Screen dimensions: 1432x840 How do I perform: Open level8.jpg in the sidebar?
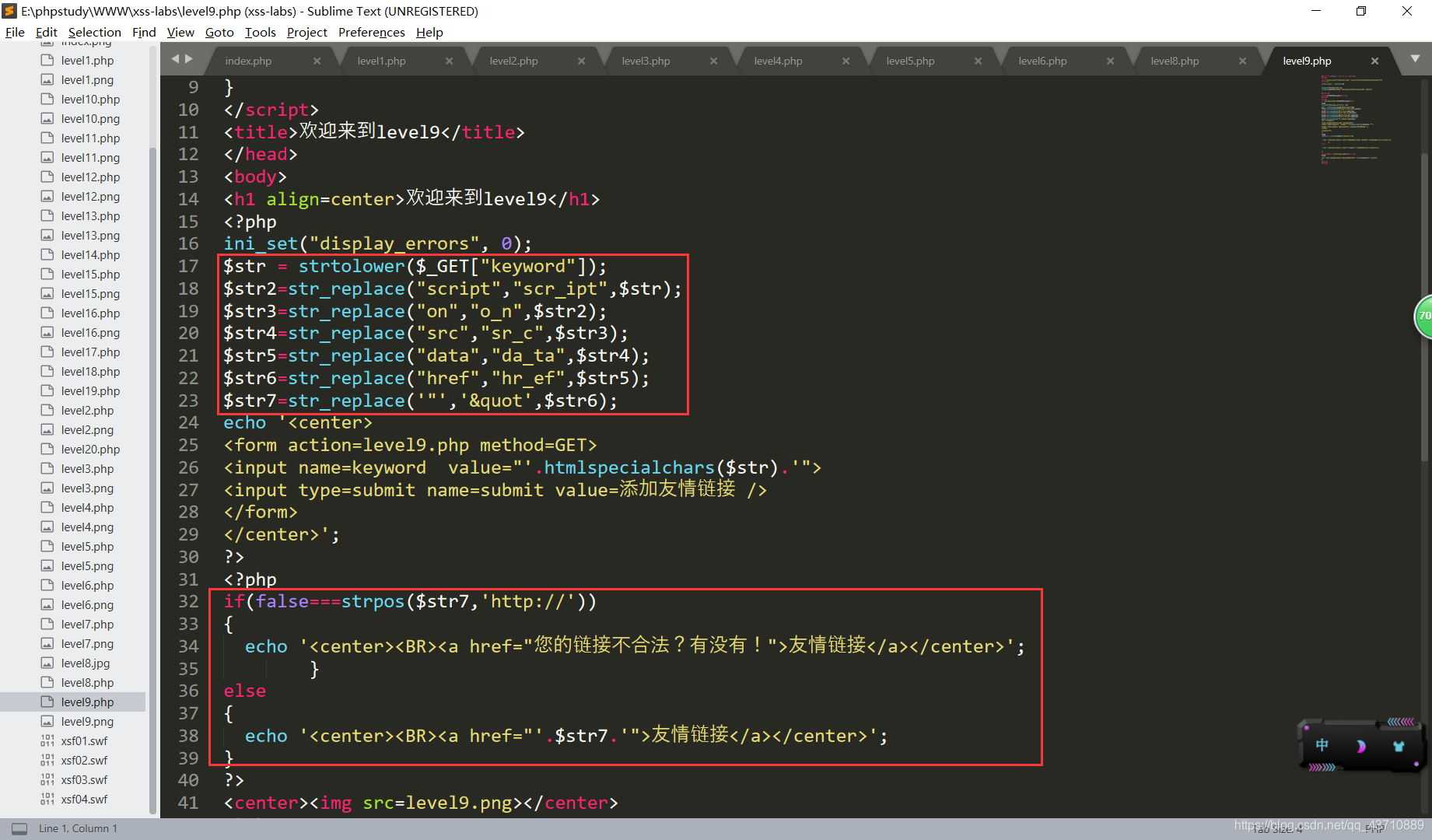pos(86,663)
